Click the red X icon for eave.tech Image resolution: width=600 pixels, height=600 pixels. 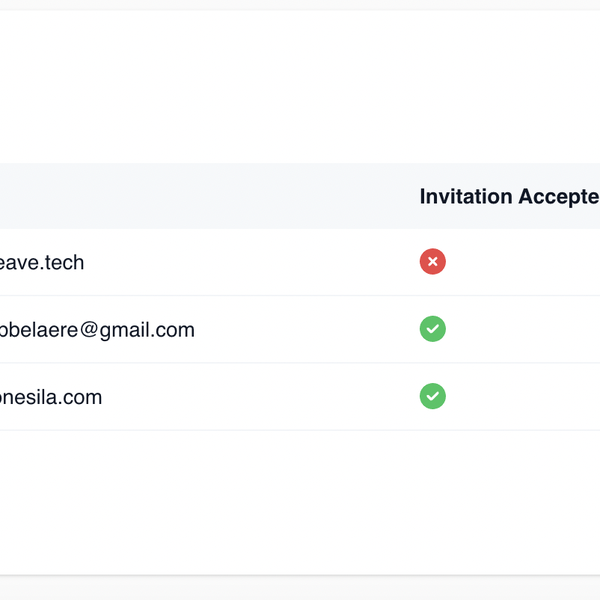[x=432, y=262]
